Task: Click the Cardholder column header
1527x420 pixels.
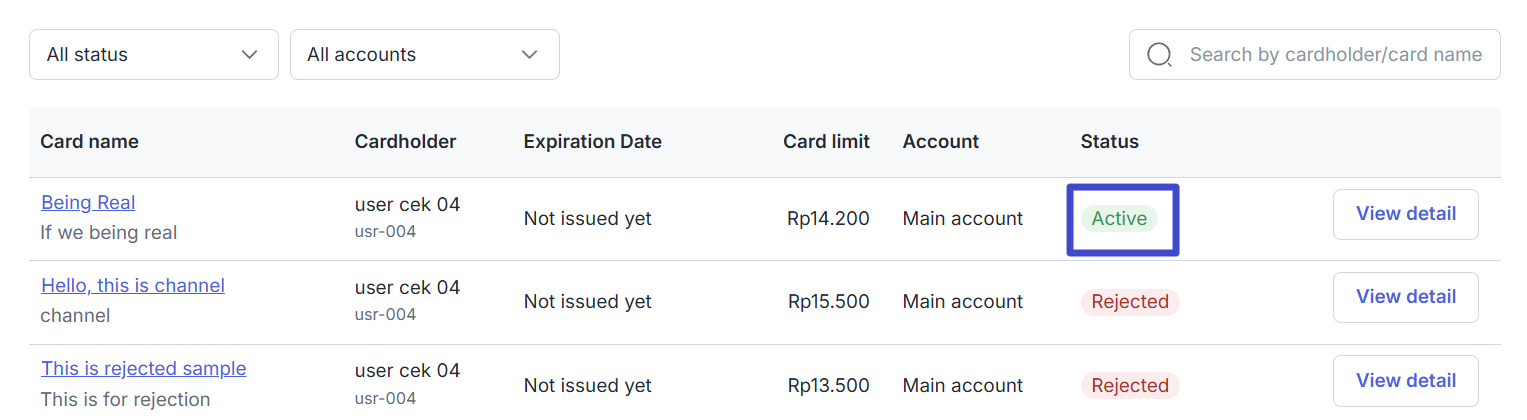Action: click(x=405, y=142)
